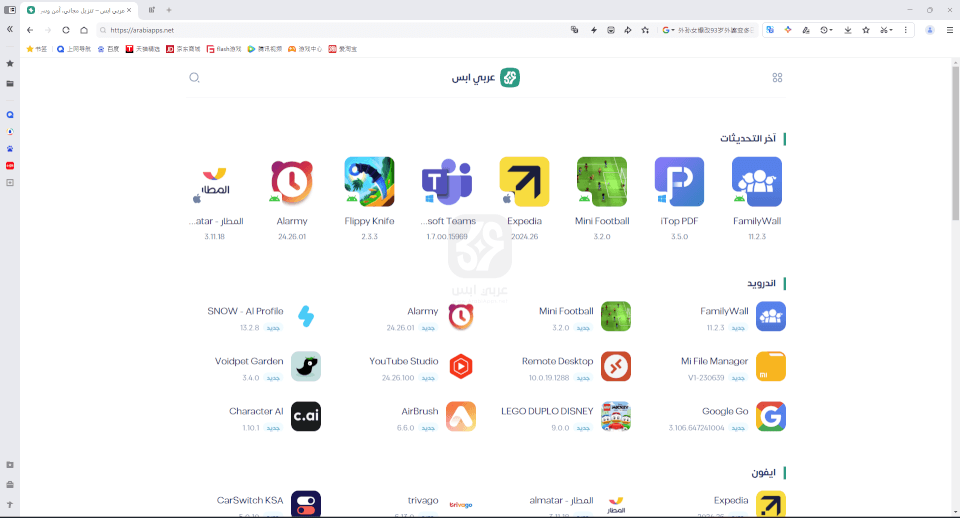Click the YouTube Studio app icon
This screenshot has width=960, height=518.
pos(461,366)
